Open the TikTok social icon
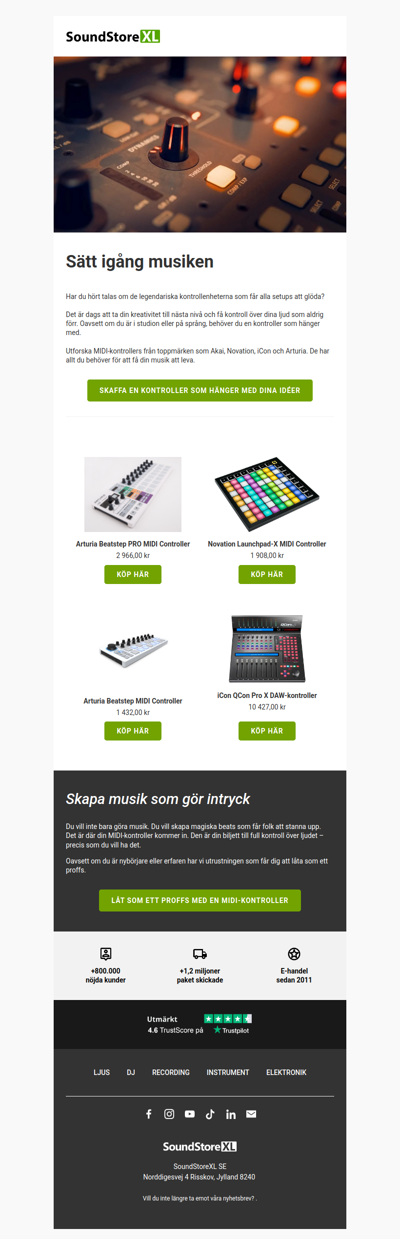Screen dimensions: 400x1239 tap(210, 1114)
